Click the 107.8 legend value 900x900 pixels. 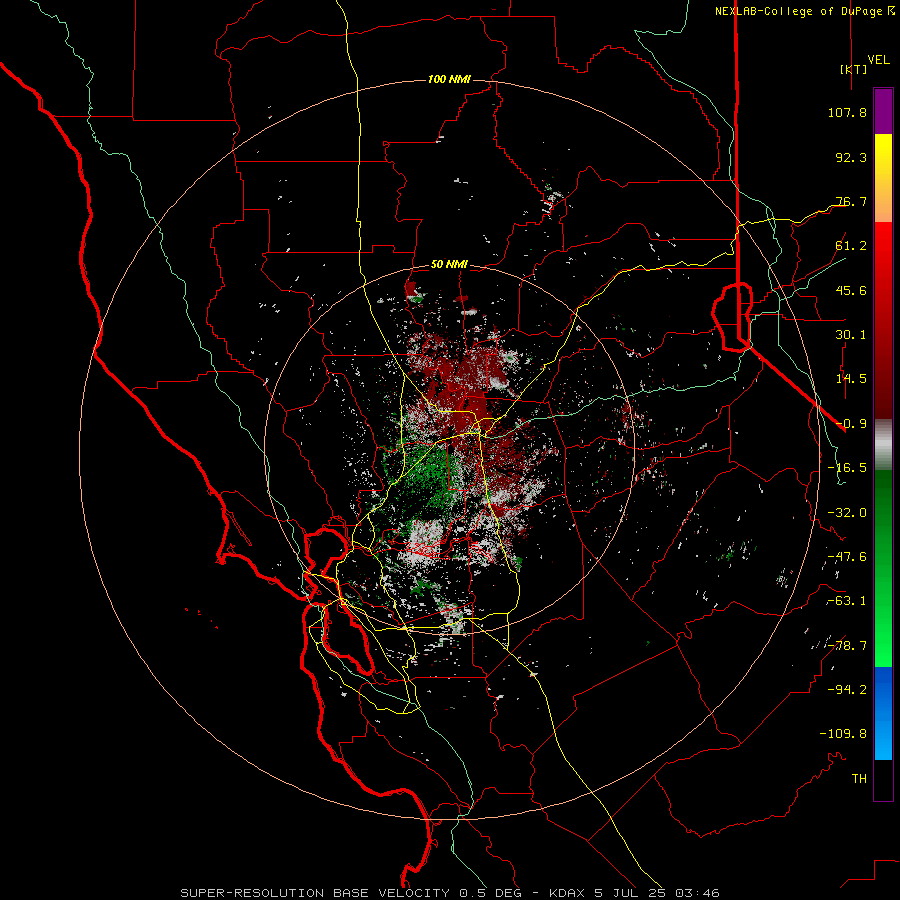point(847,112)
